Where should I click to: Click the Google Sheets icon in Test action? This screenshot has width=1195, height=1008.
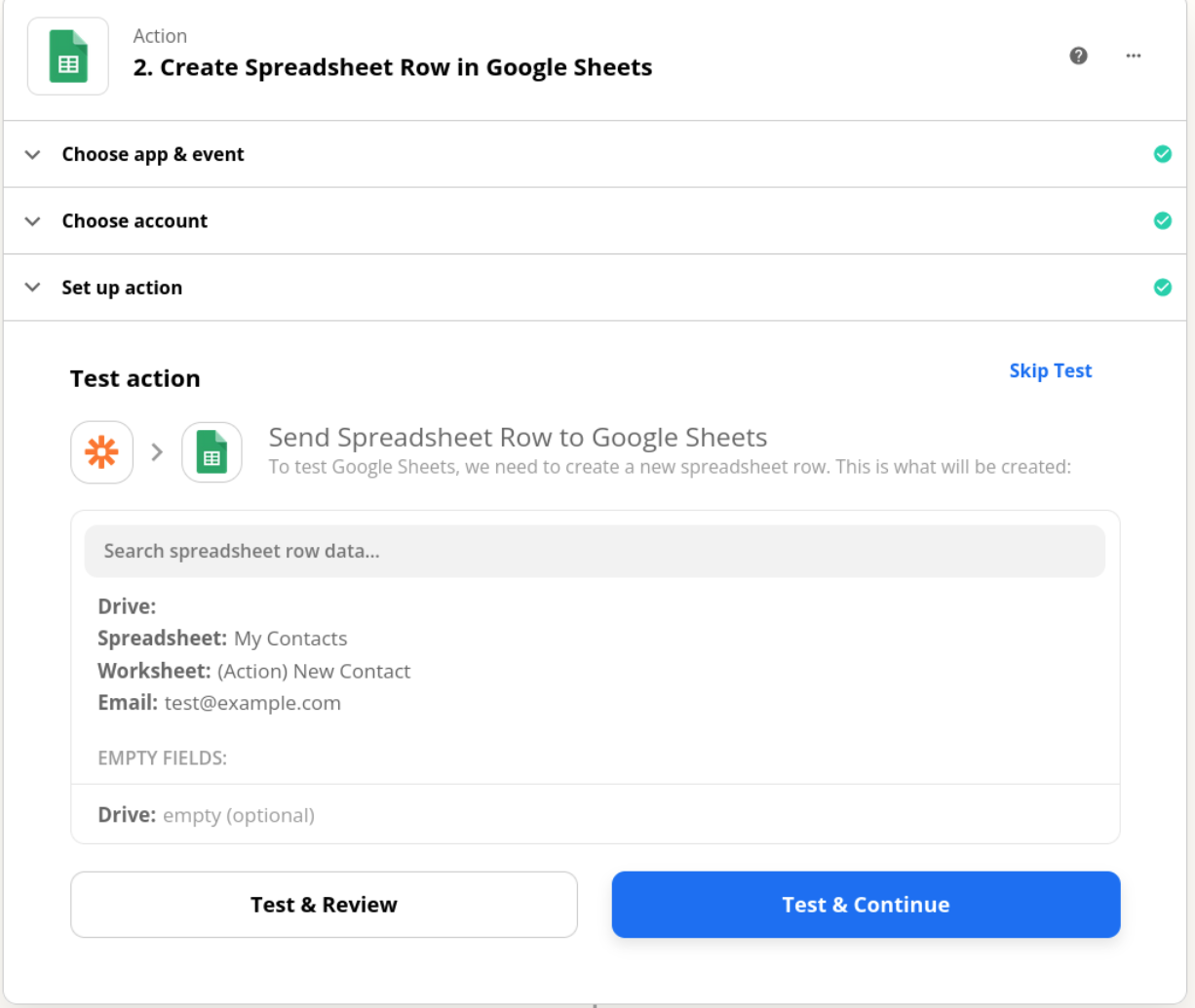(212, 452)
